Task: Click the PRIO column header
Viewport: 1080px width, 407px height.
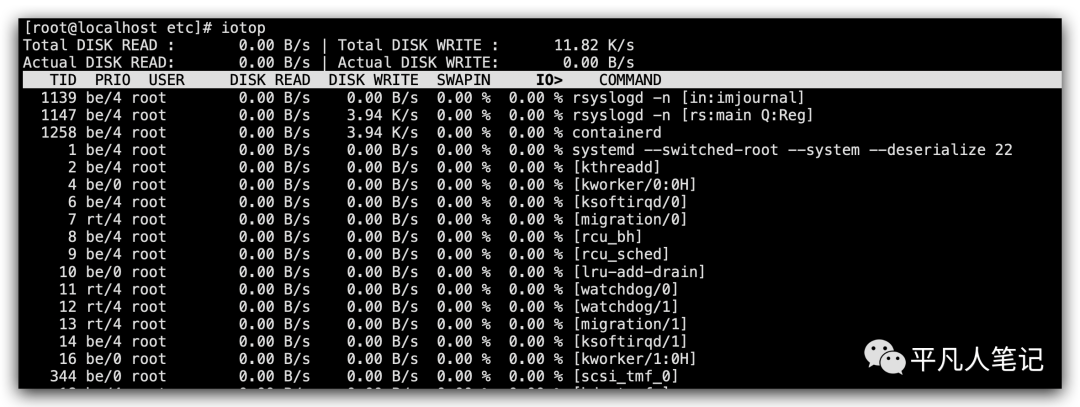Action: pos(113,80)
